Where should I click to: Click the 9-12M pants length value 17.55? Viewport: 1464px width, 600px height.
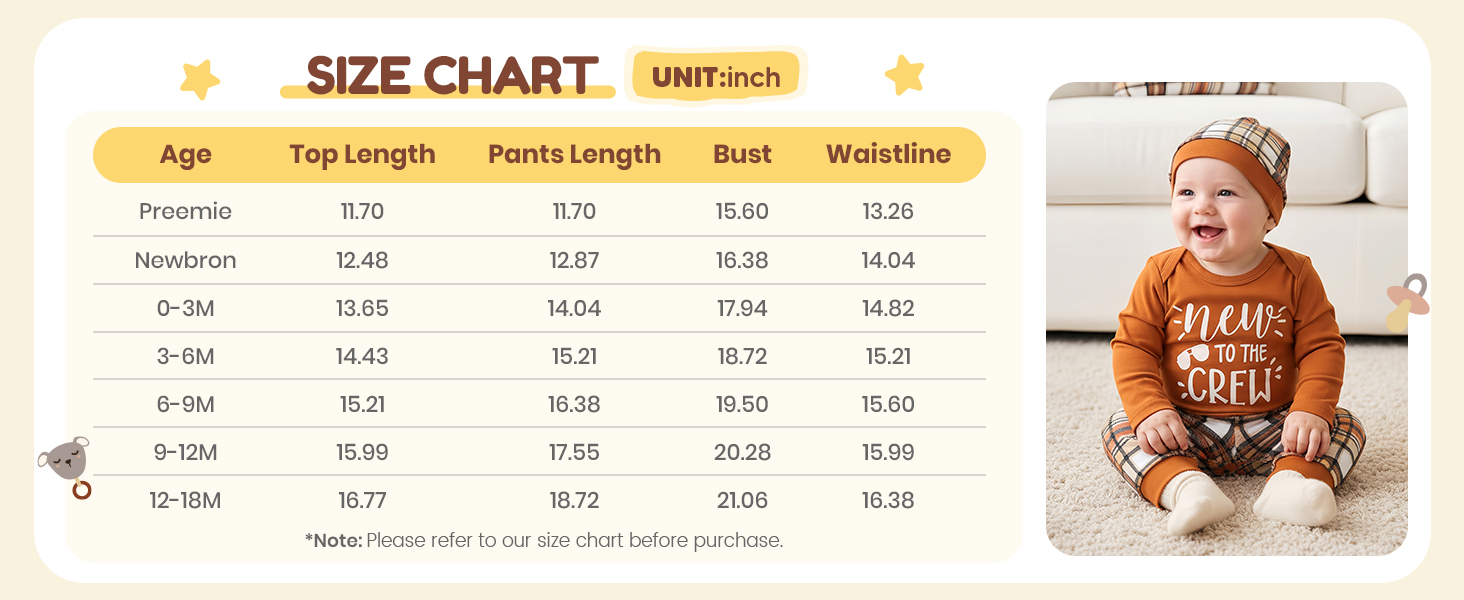click(x=574, y=452)
